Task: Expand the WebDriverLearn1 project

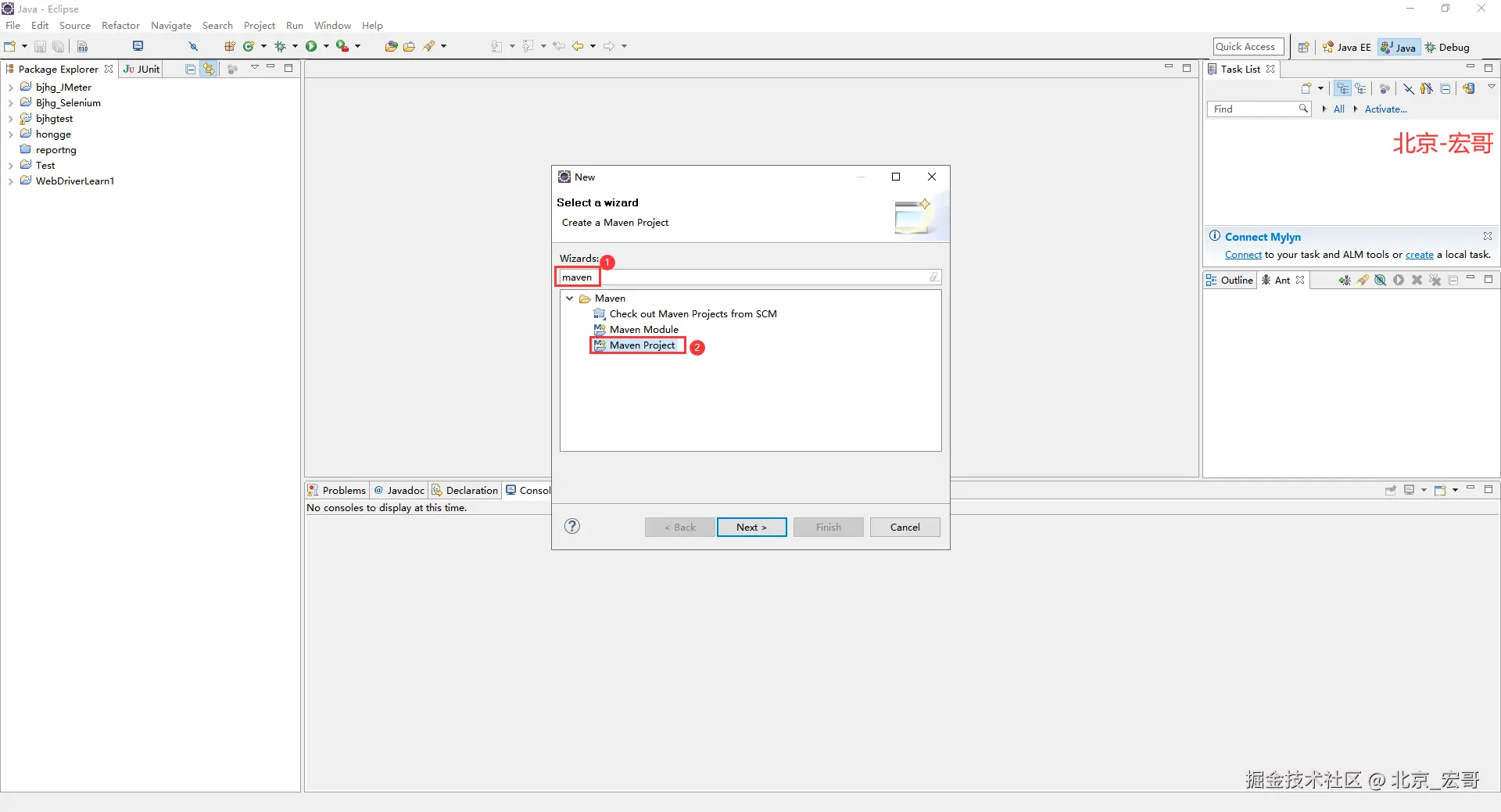Action: coord(10,181)
